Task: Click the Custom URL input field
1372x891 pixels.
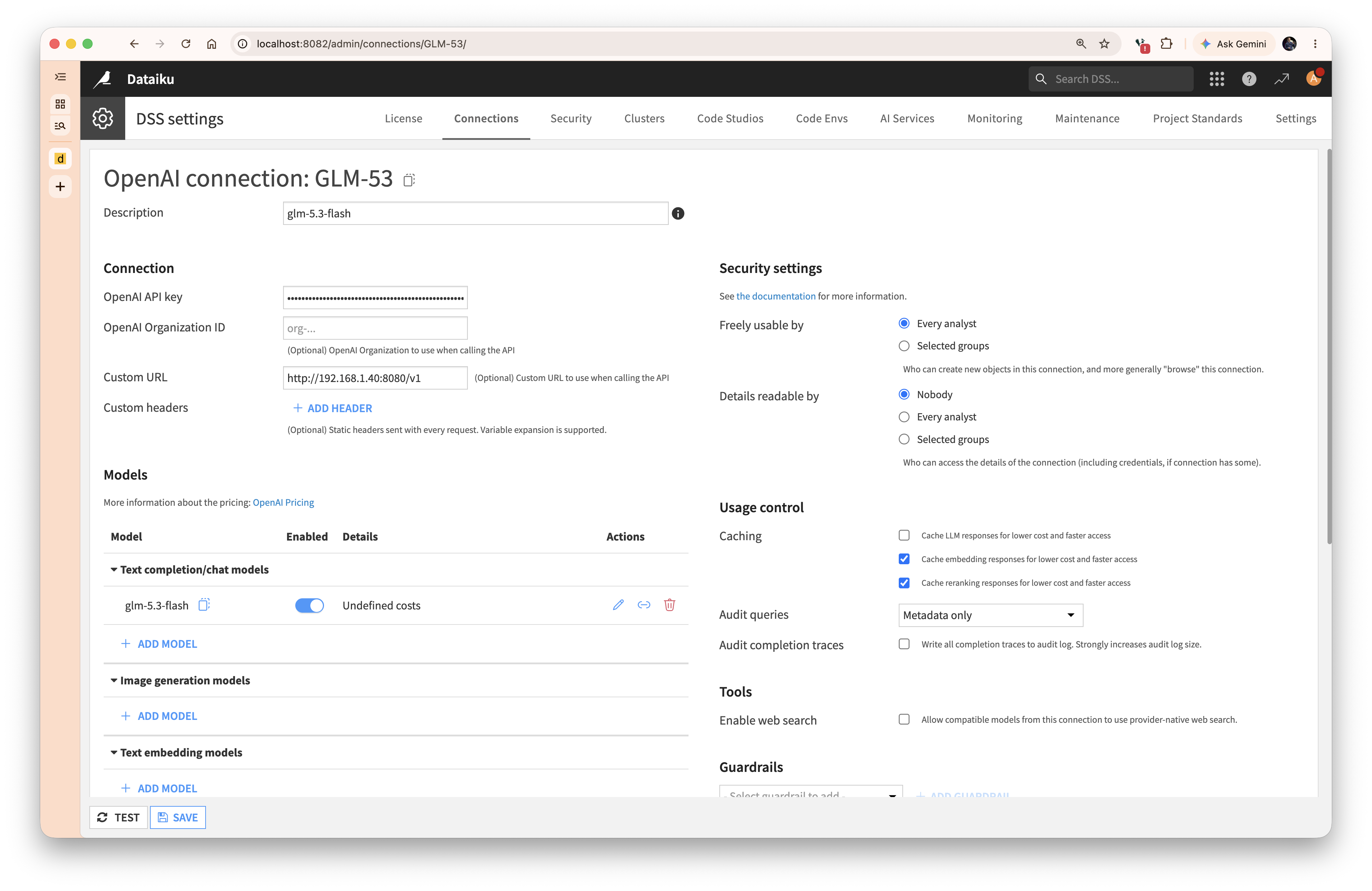Action: click(375, 377)
